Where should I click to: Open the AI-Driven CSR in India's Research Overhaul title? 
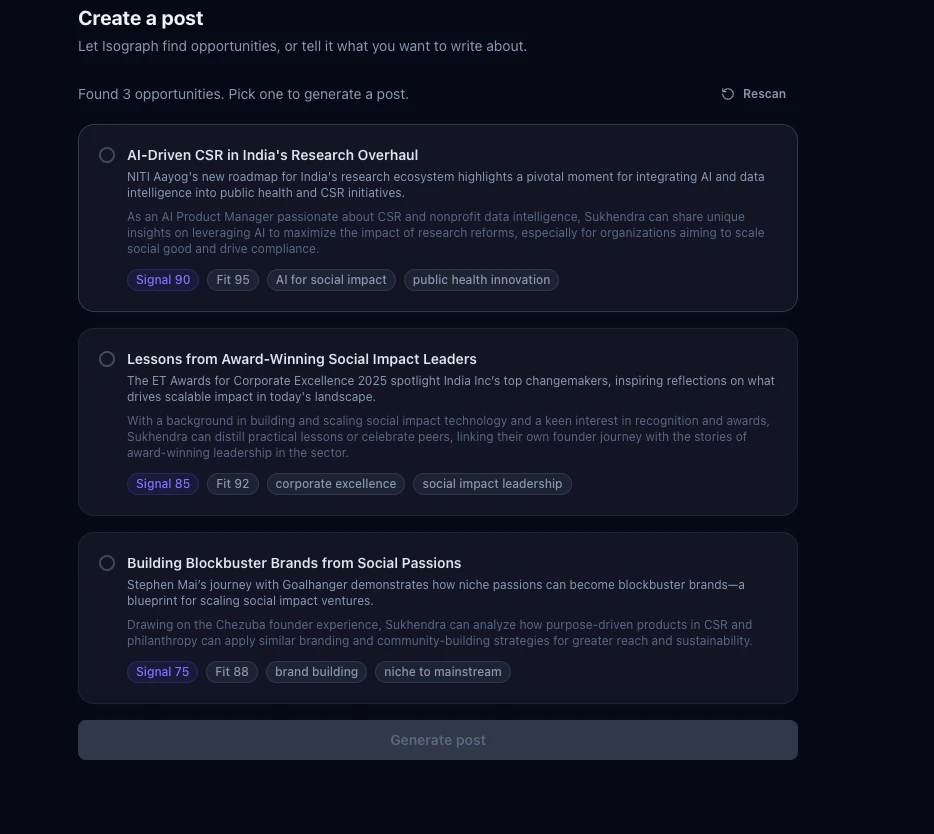[272, 155]
